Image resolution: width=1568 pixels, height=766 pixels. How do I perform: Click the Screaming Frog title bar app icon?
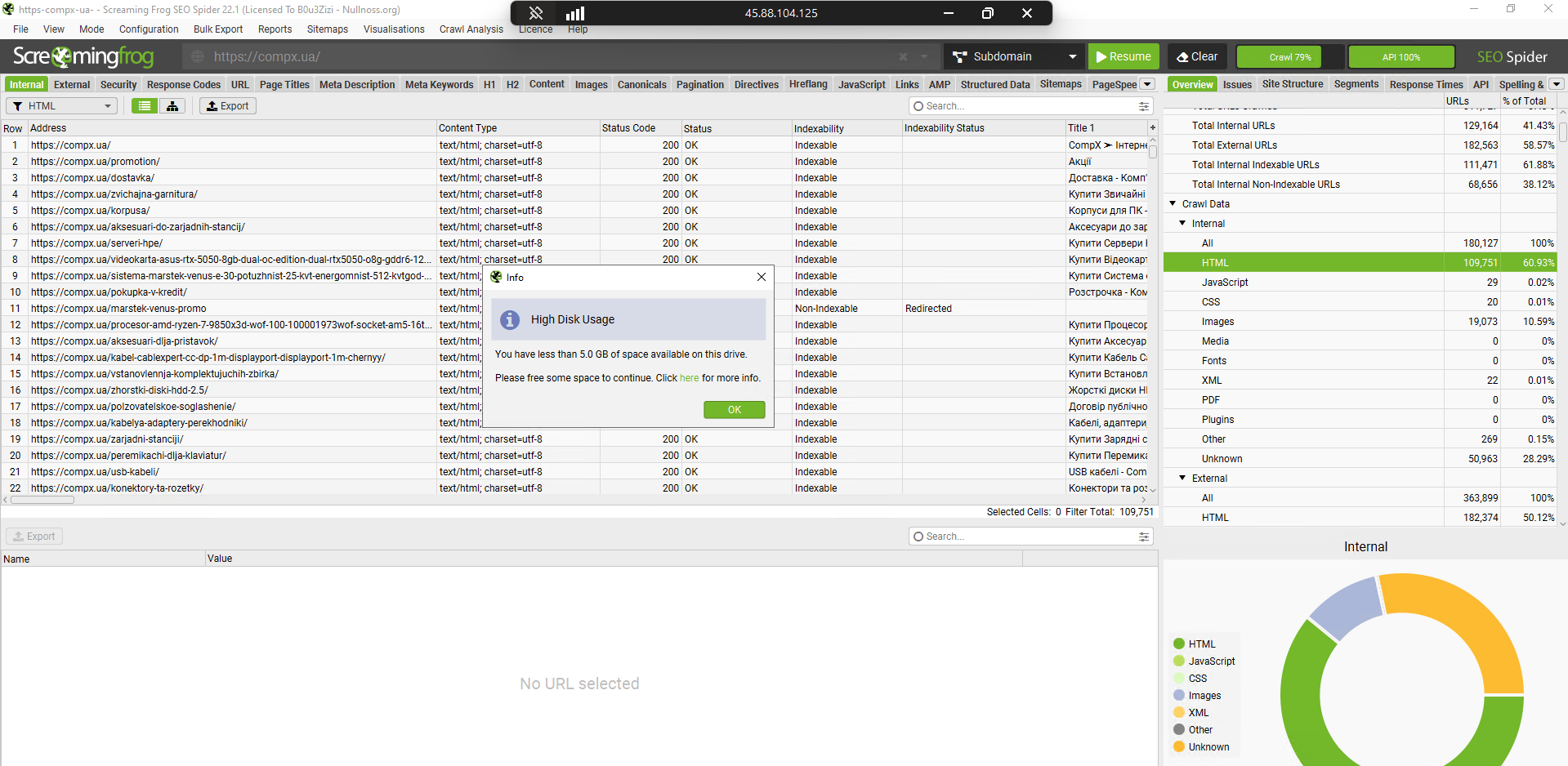point(8,10)
